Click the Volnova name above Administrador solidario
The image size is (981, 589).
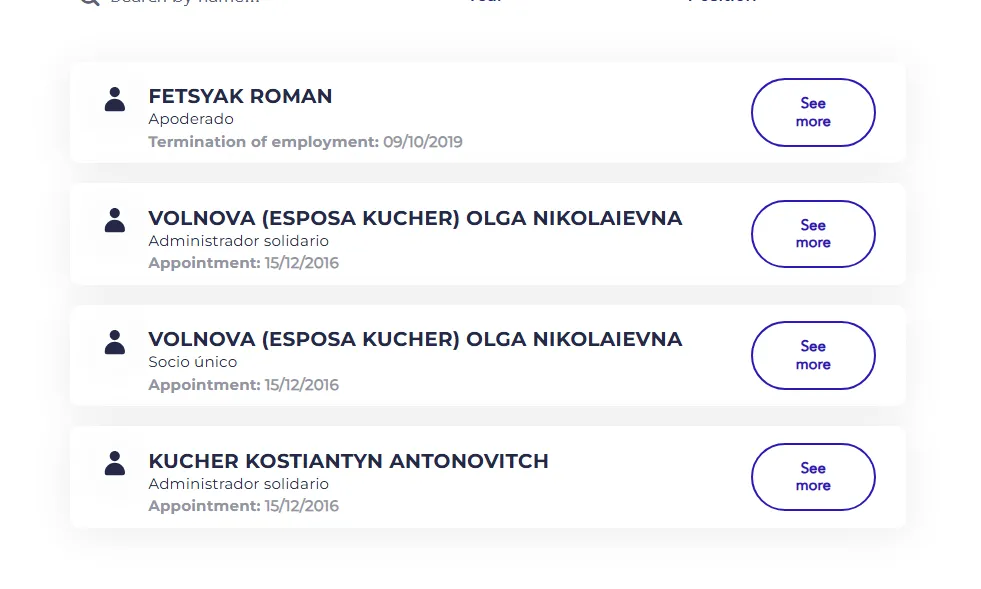pyautogui.click(x=415, y=218)
